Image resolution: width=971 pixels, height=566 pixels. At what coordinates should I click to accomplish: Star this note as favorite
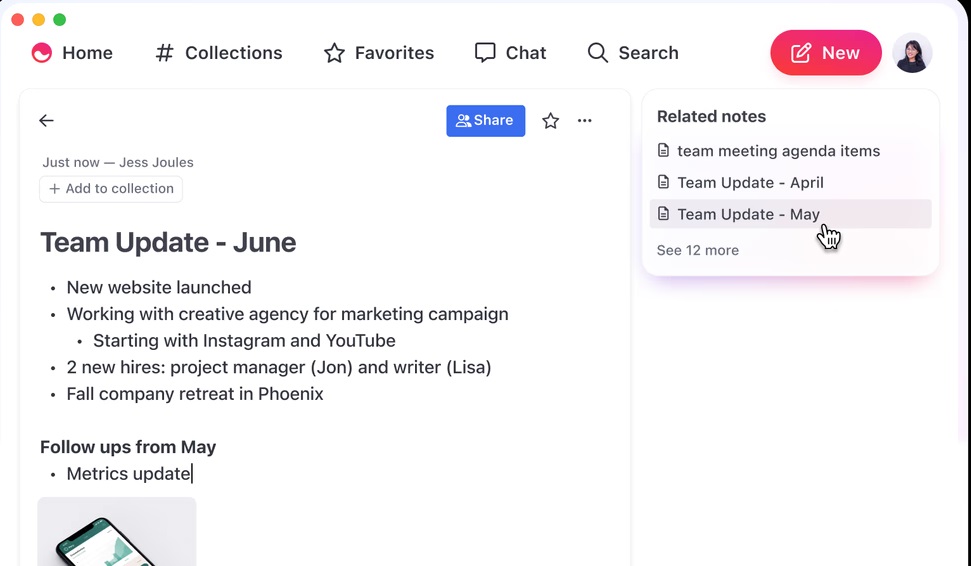click(551, 121)
